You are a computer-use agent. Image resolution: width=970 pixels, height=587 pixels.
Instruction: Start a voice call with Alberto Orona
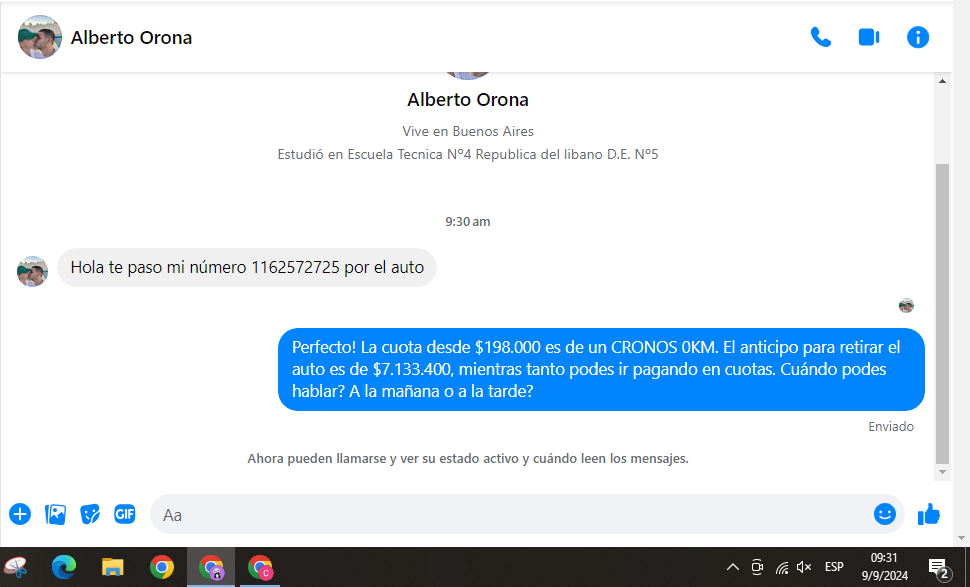820,38
